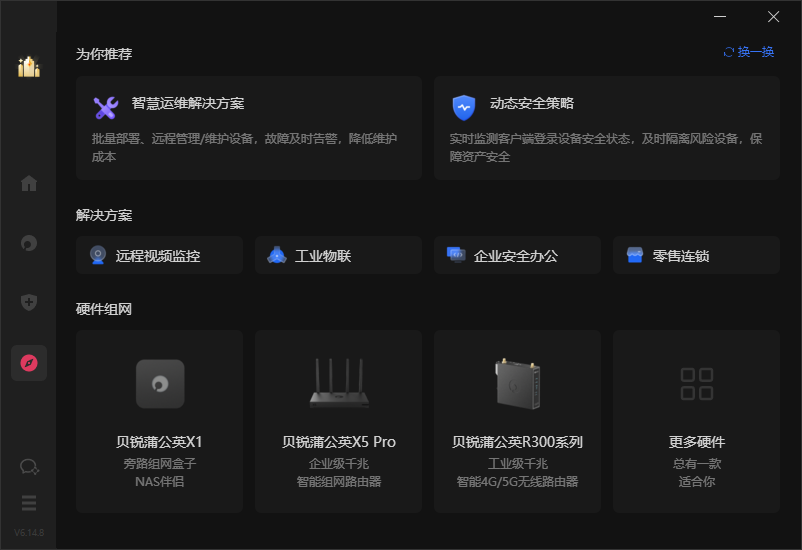The height and width of the screenshot is (550, 802).
Task: Open the 零售连锁 solution
Action: click(x=696, y=255)
